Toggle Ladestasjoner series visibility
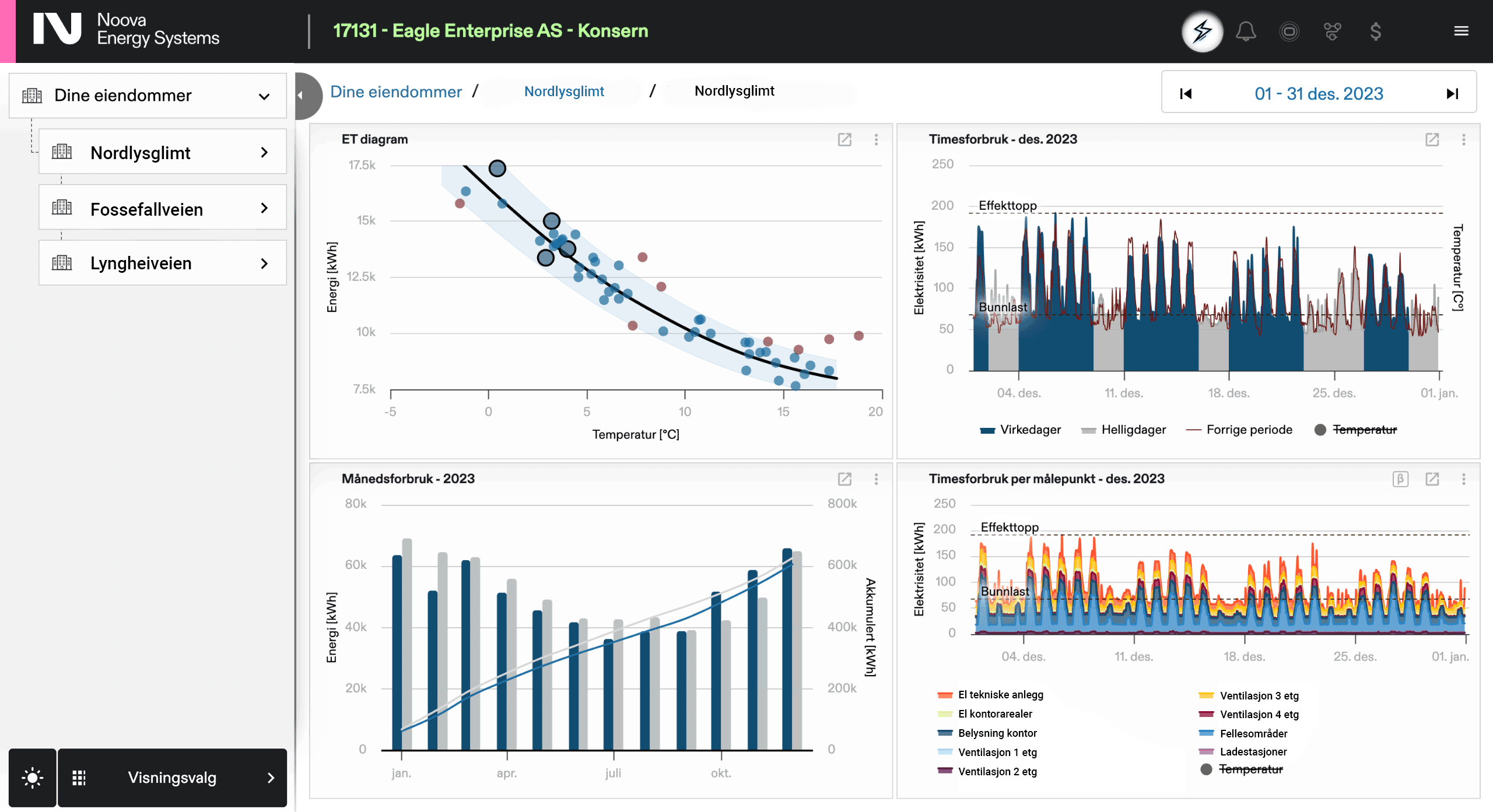The height and width of the screenshot is (812, 1493). tap(1253, 752)
